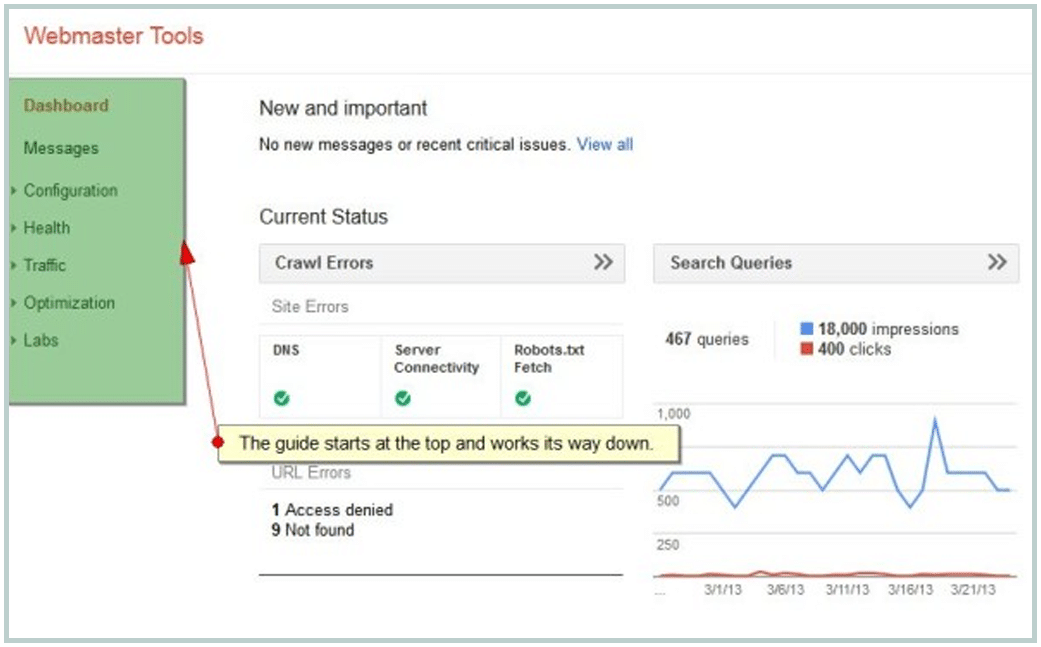This screenshot has width=1041, height=647.
Task: Click the red clicks legend swatch
Action: 807,348
